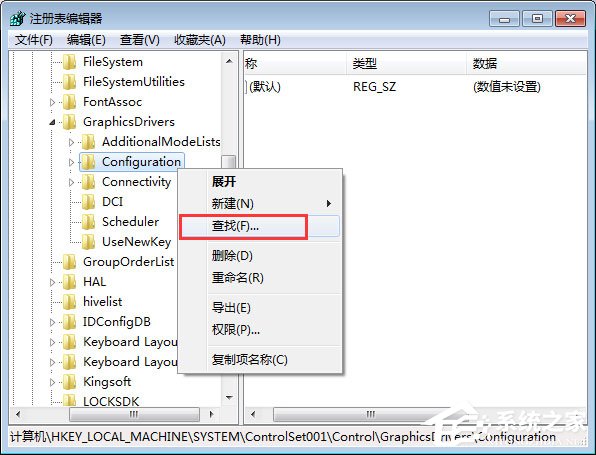
Task: Click the DCI folder icon
Action: (x=89, y=202)
